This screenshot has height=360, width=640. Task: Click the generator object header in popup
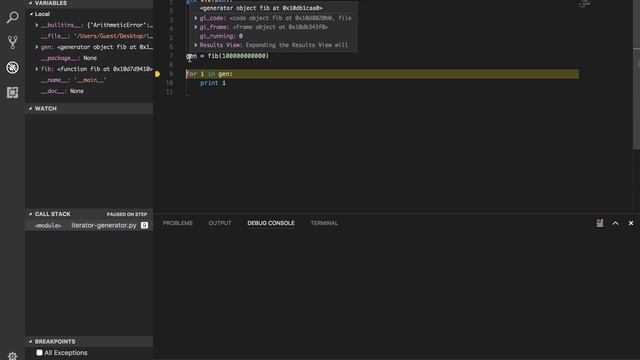pos(261,8)
